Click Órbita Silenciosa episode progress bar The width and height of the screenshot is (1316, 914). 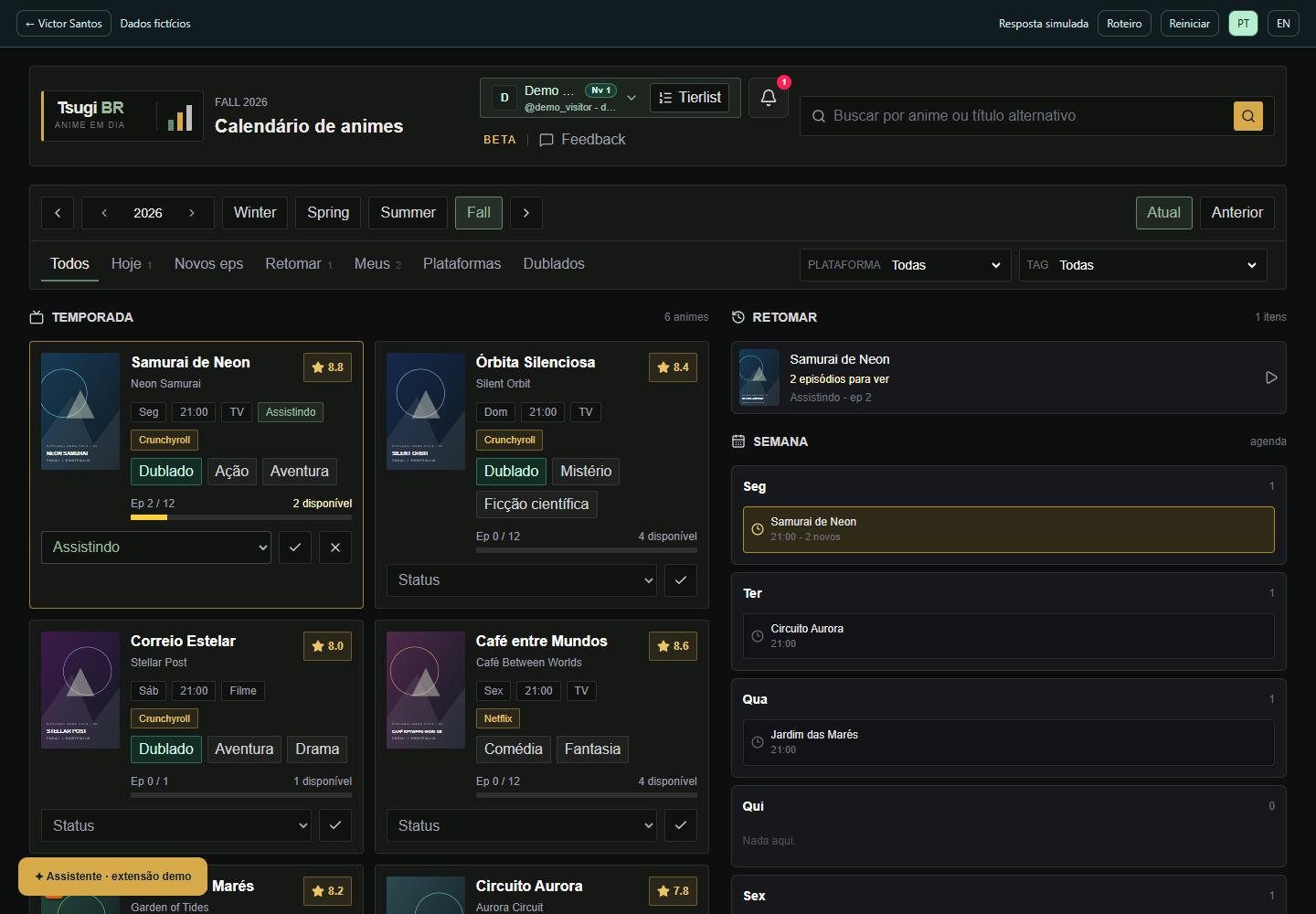tap(587, 550)
